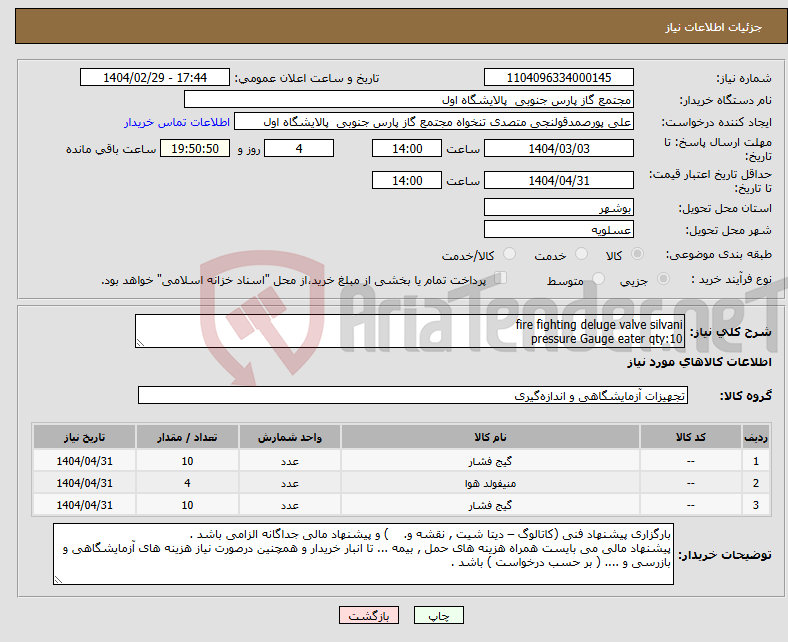Viewport: 788px width, 642px height.
Task: Click the بازگشت (back) button
Action: pyautogui.click(x=369, y=615)
